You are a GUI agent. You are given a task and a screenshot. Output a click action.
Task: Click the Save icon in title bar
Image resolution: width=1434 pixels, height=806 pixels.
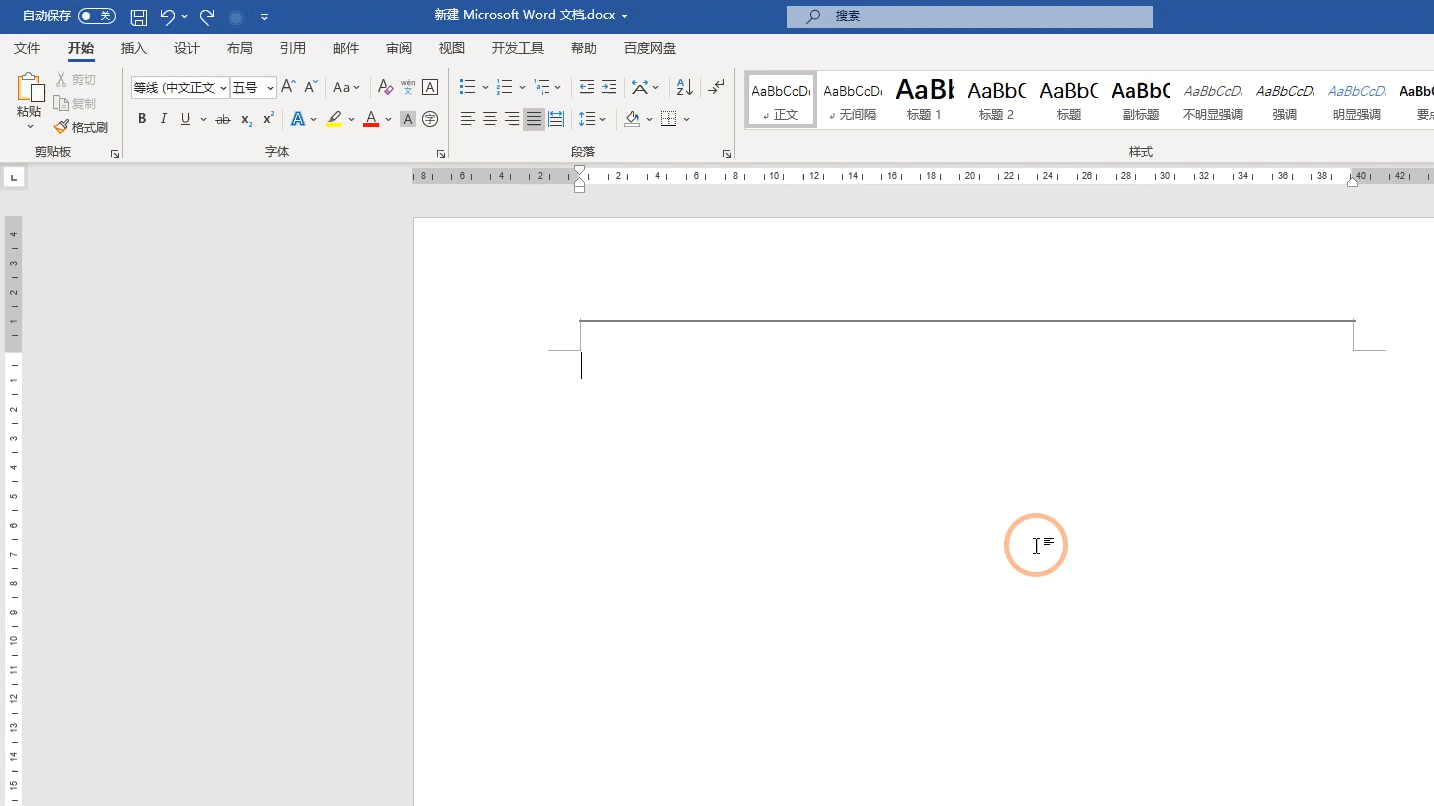click(139, 17)
